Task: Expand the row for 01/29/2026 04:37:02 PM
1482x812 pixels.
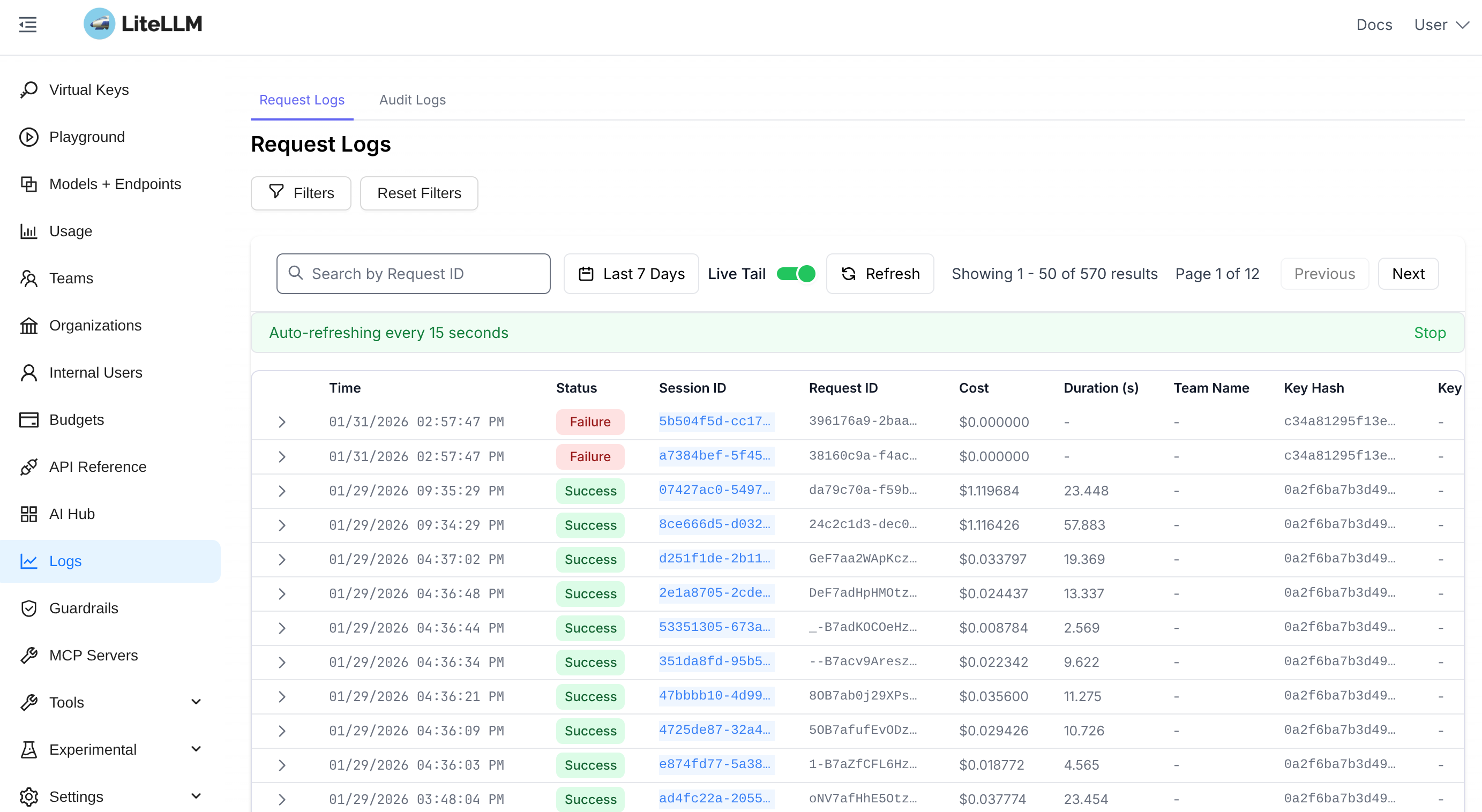Action: point(282,560)
